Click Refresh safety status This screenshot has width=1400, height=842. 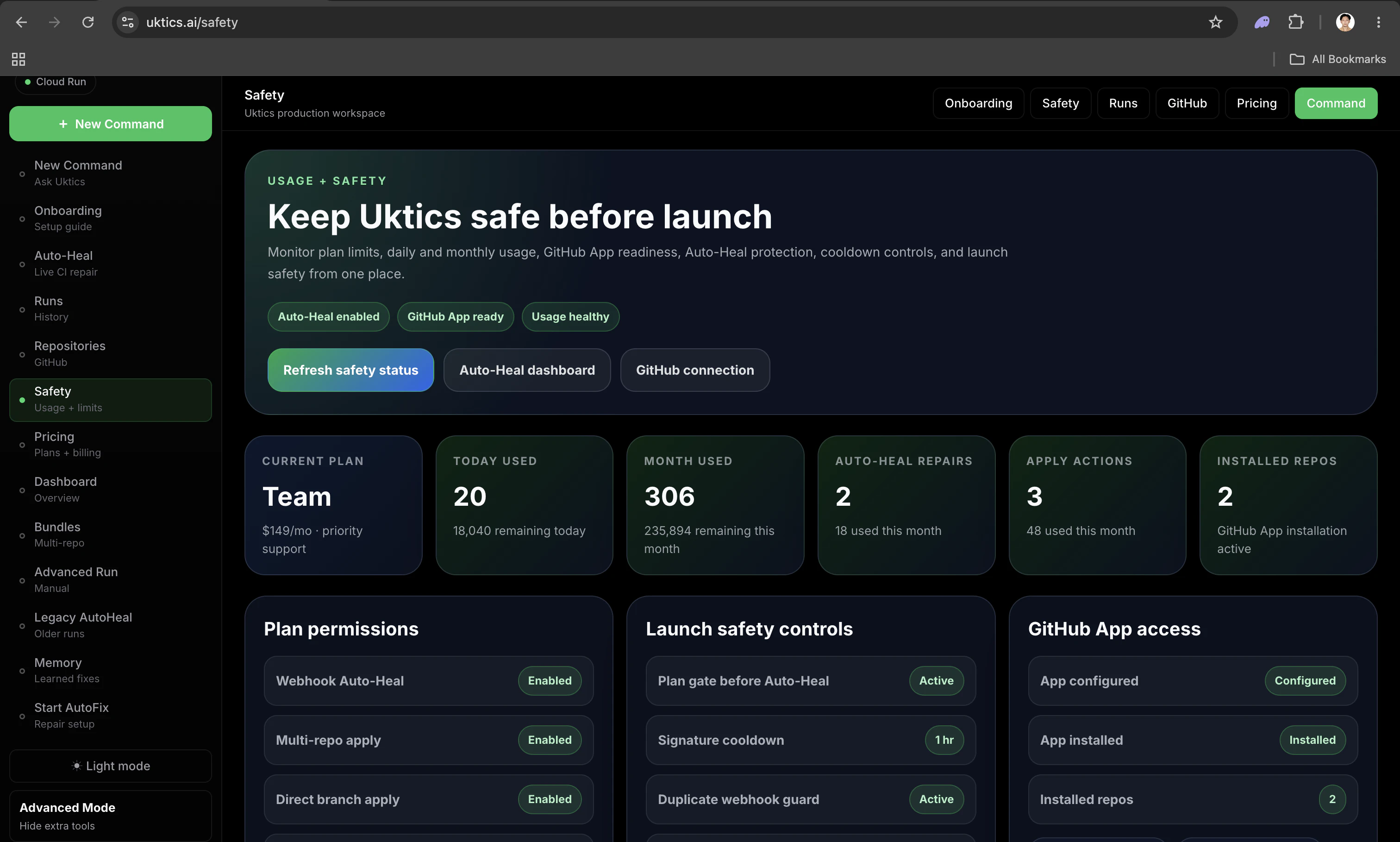tap(350, 370)
